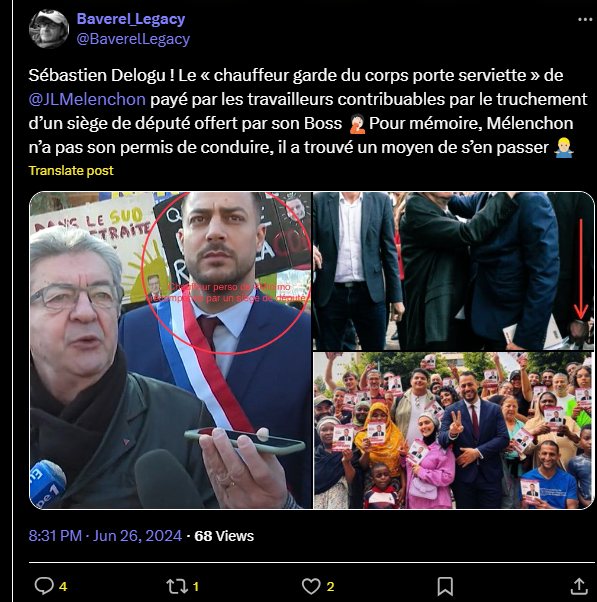Click the post text starting Sébastien Delogu
Viewport: 597px width, 602px height.
(x=308, y=111)
